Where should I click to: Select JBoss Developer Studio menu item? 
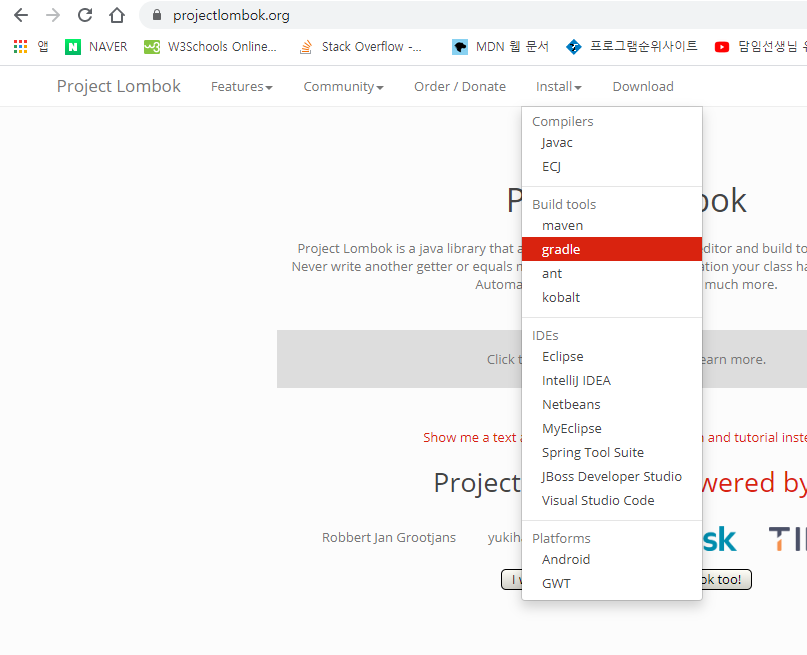pyautogui.click(x=612, y=476)
